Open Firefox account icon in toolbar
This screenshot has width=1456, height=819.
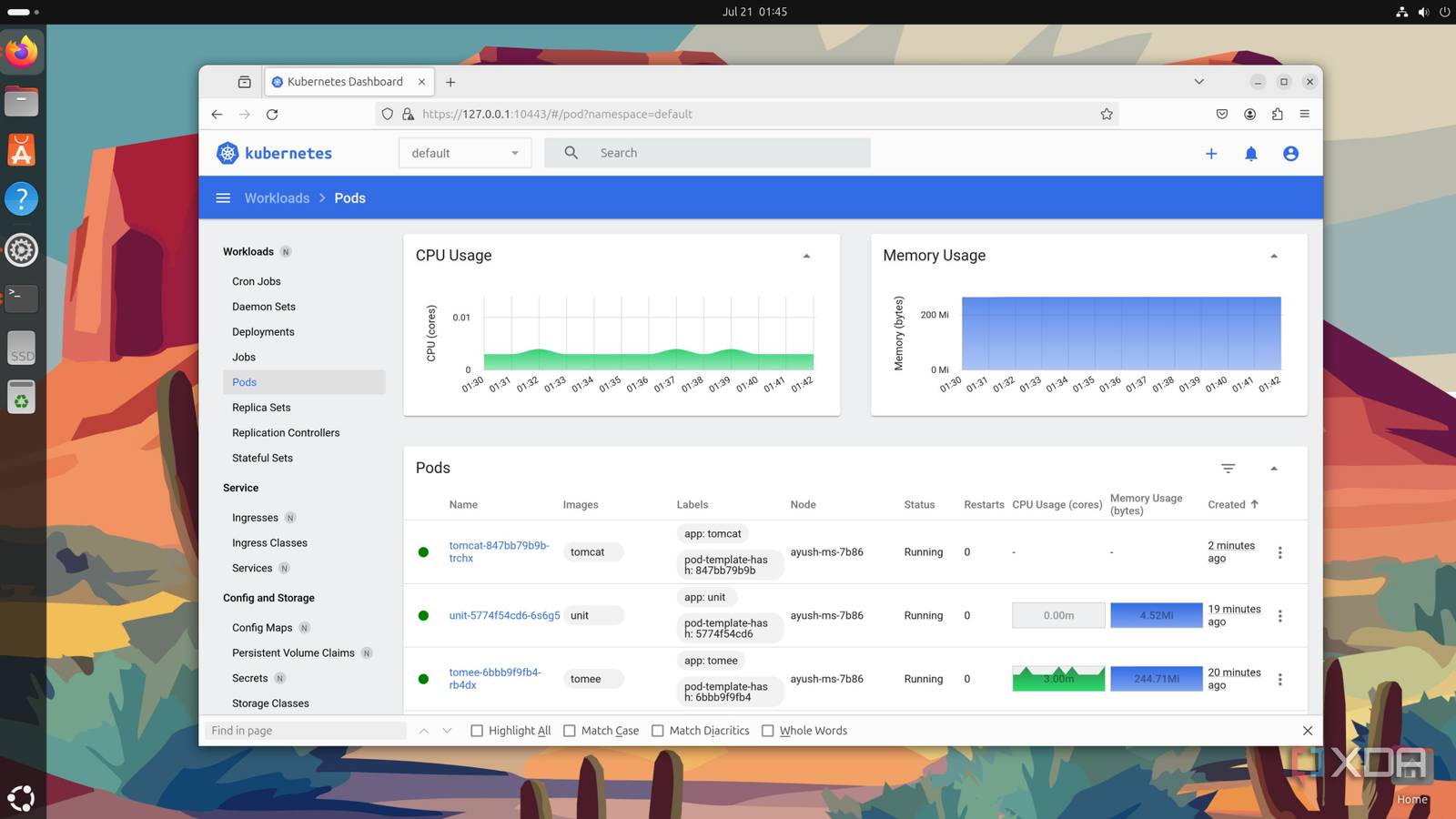(x=1249, y=115)
